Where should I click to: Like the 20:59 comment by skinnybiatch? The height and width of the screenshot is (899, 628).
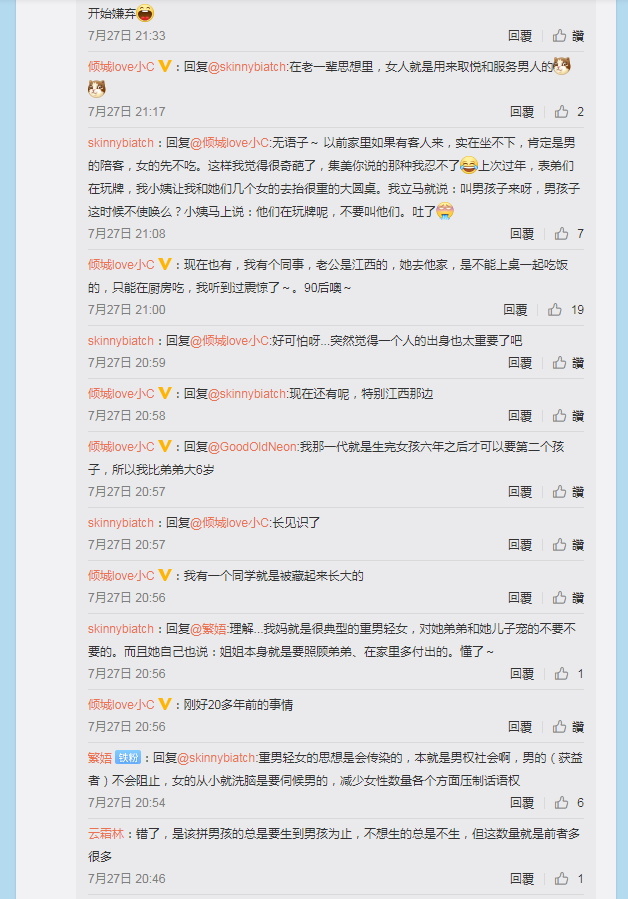pyautogui.click(x=568, y=363)
